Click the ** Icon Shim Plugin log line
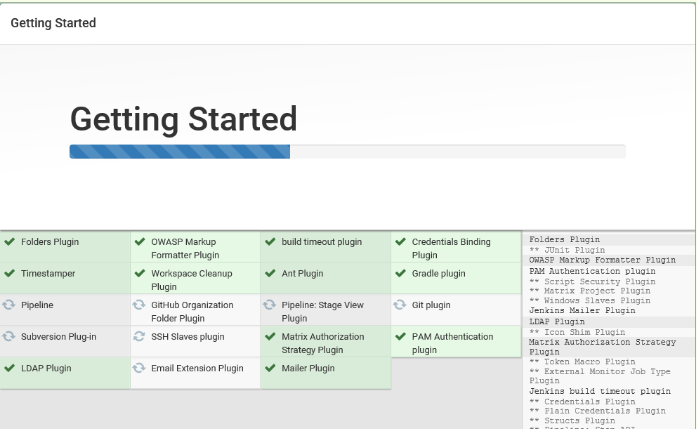The height and width of the screenshot is (429, 697). point(577,332)
